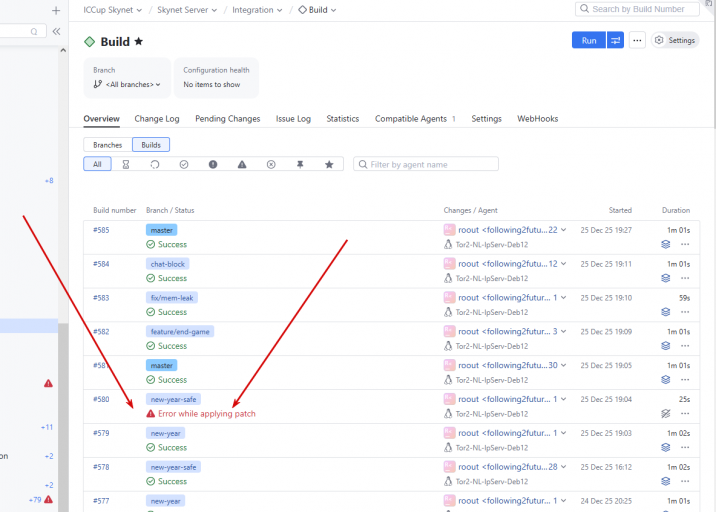Open artifacts icon for build #585
Image resolution: width=716 pixels, height=512 pixels.
666,244
